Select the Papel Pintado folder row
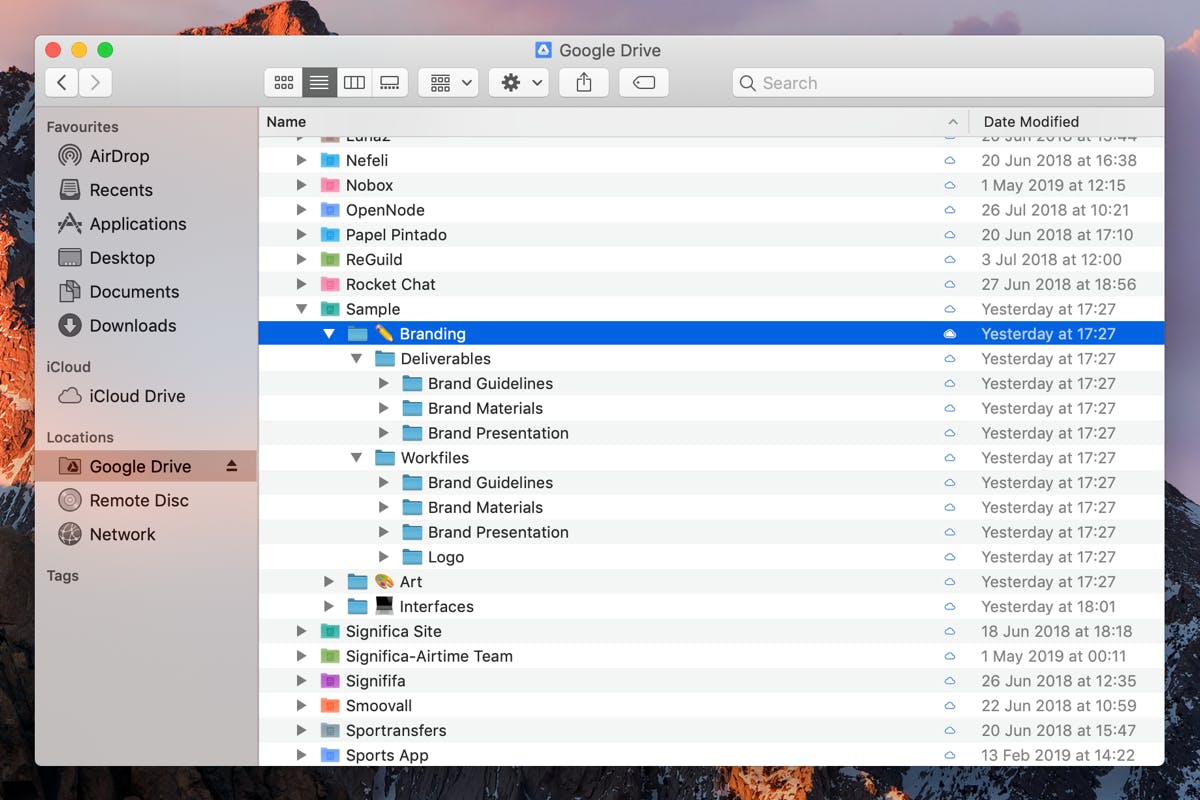The width and height of the screenshot is (1200, 800). [x=711, y=235]
